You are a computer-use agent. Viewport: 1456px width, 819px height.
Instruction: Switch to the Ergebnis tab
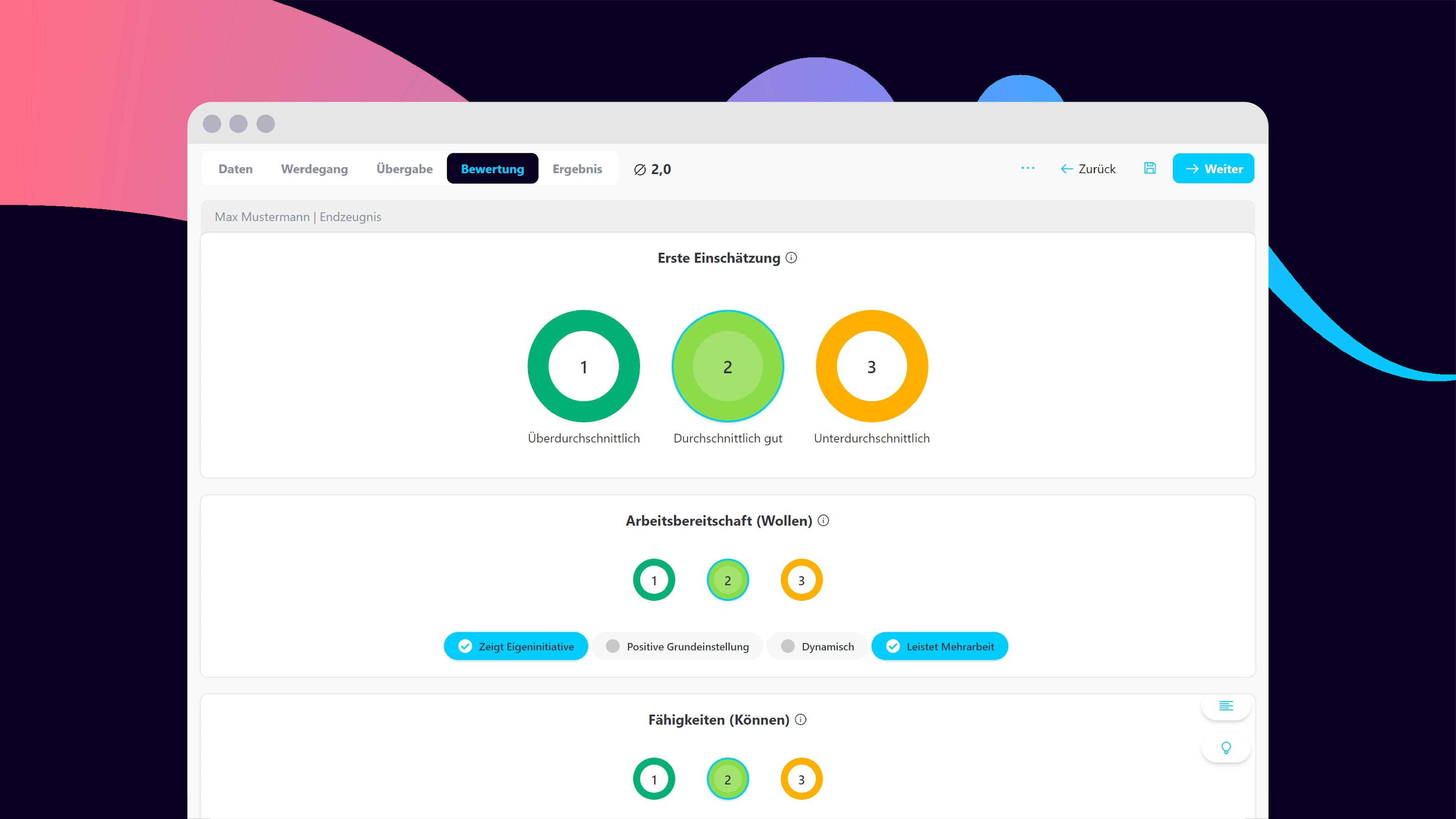point(577,169)
